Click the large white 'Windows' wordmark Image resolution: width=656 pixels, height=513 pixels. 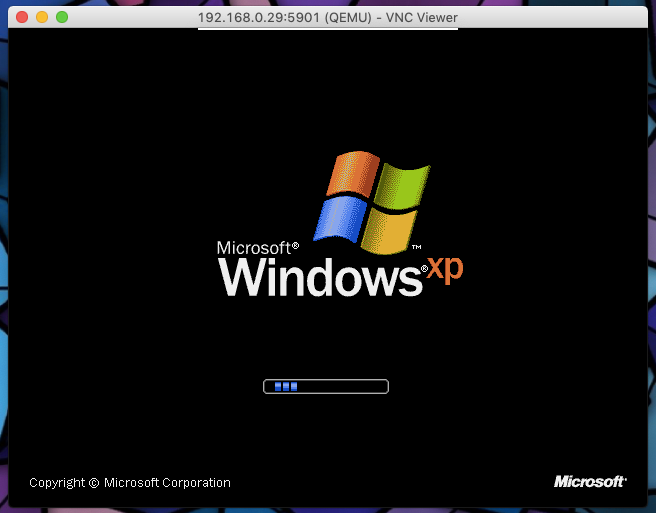coord(320,277)
